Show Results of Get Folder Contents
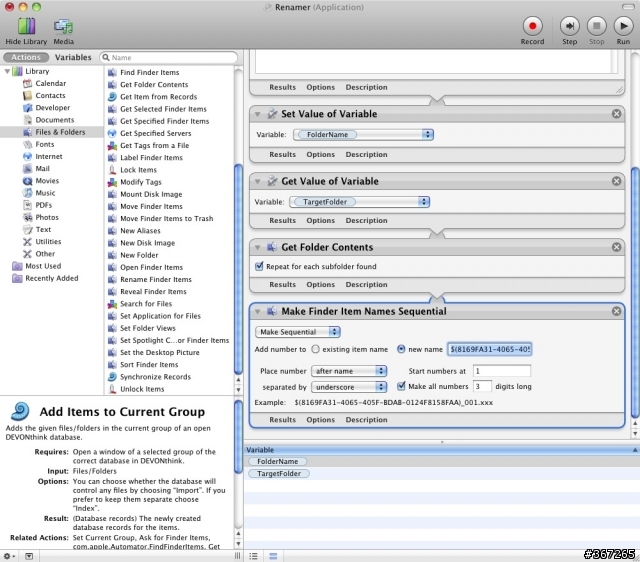 (x=282, y=284)
